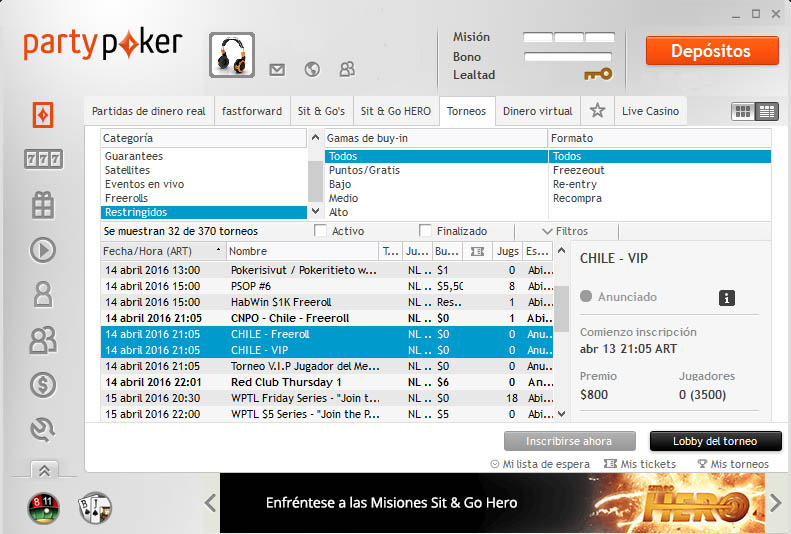The height and width of the screenshot is (534, 791).
Task: Select the Freerolls category
Action: tap(204, 198)
